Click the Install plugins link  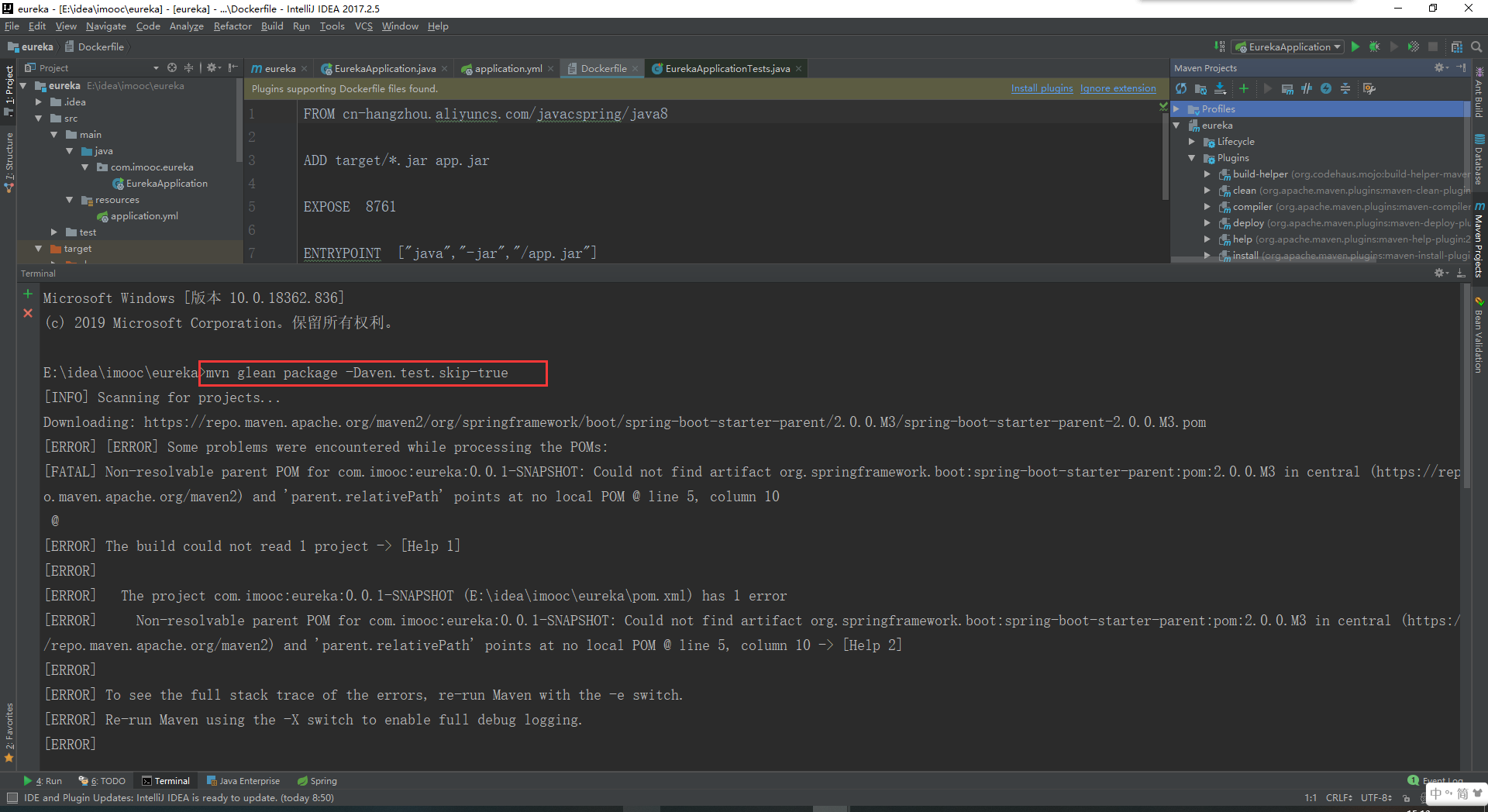click(1042, 88)
